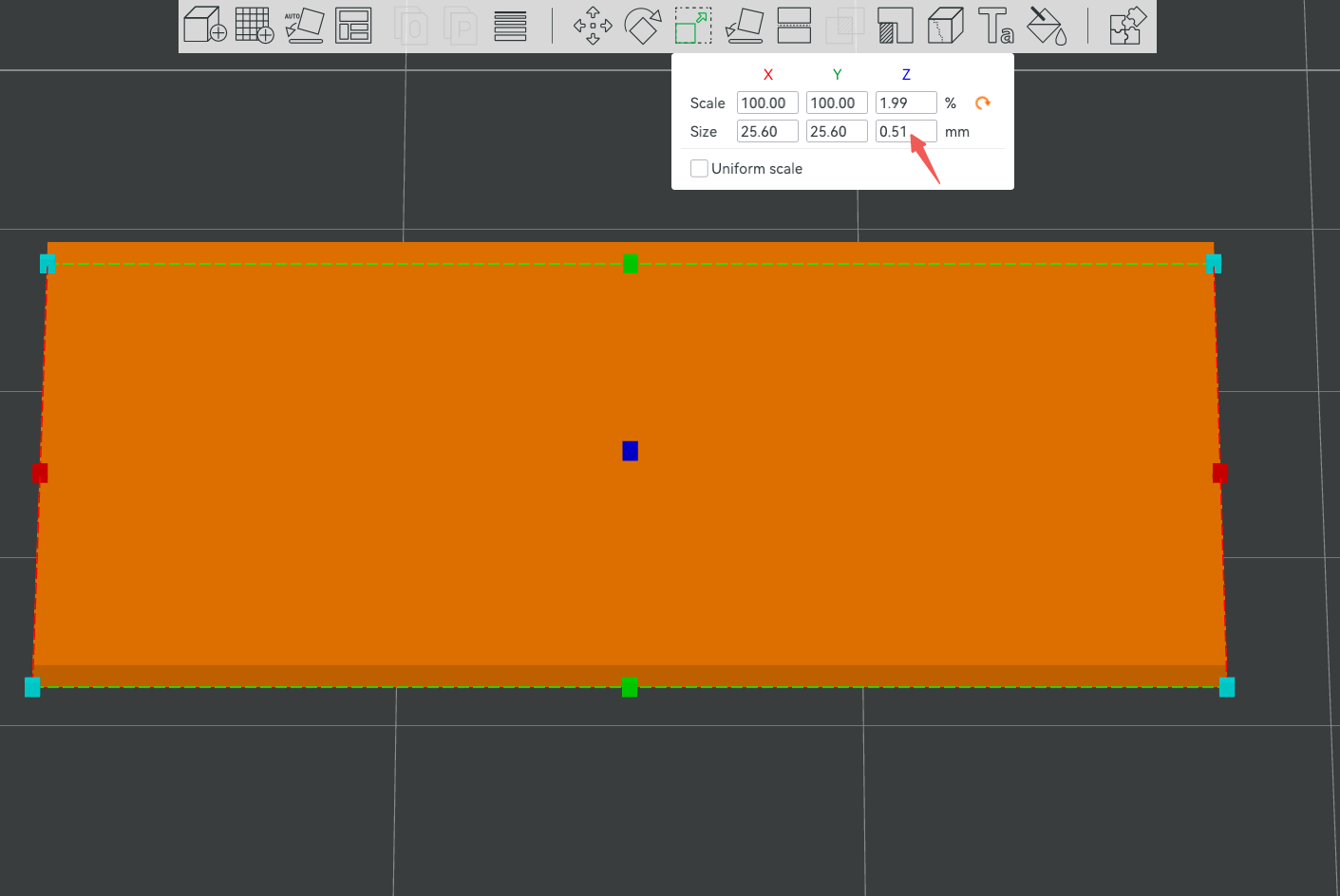Screen dimensions: 1340x896
Task: Click the Scale Y percentage field
Action: [837, 103]
